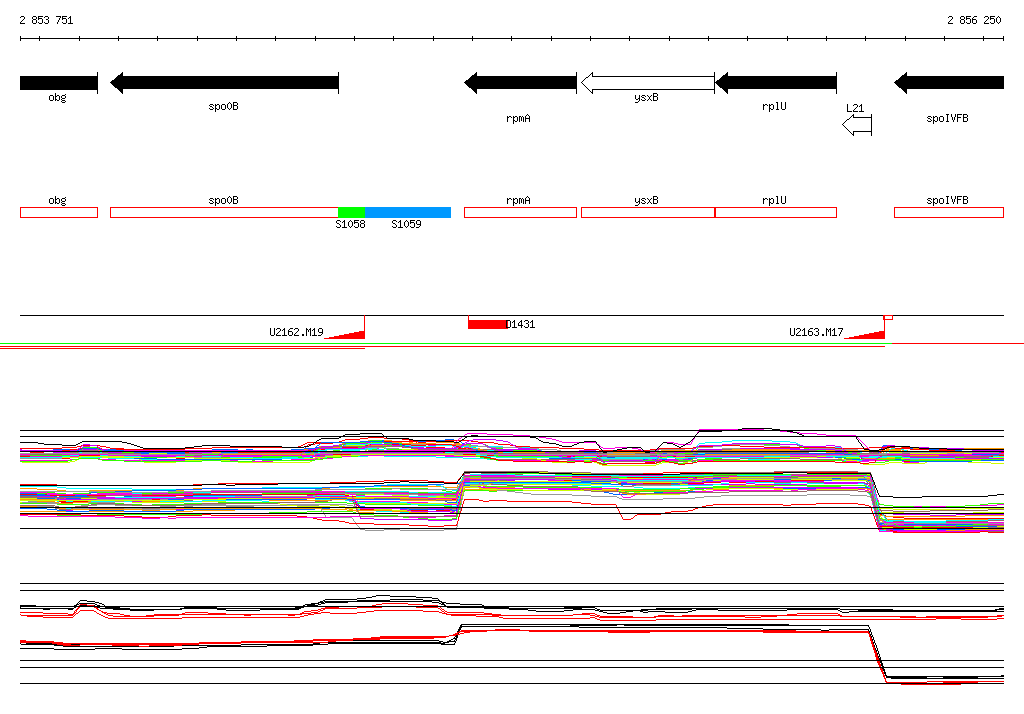
Task: Select the white ysxB gene arrow
Action: coord(648,83)
